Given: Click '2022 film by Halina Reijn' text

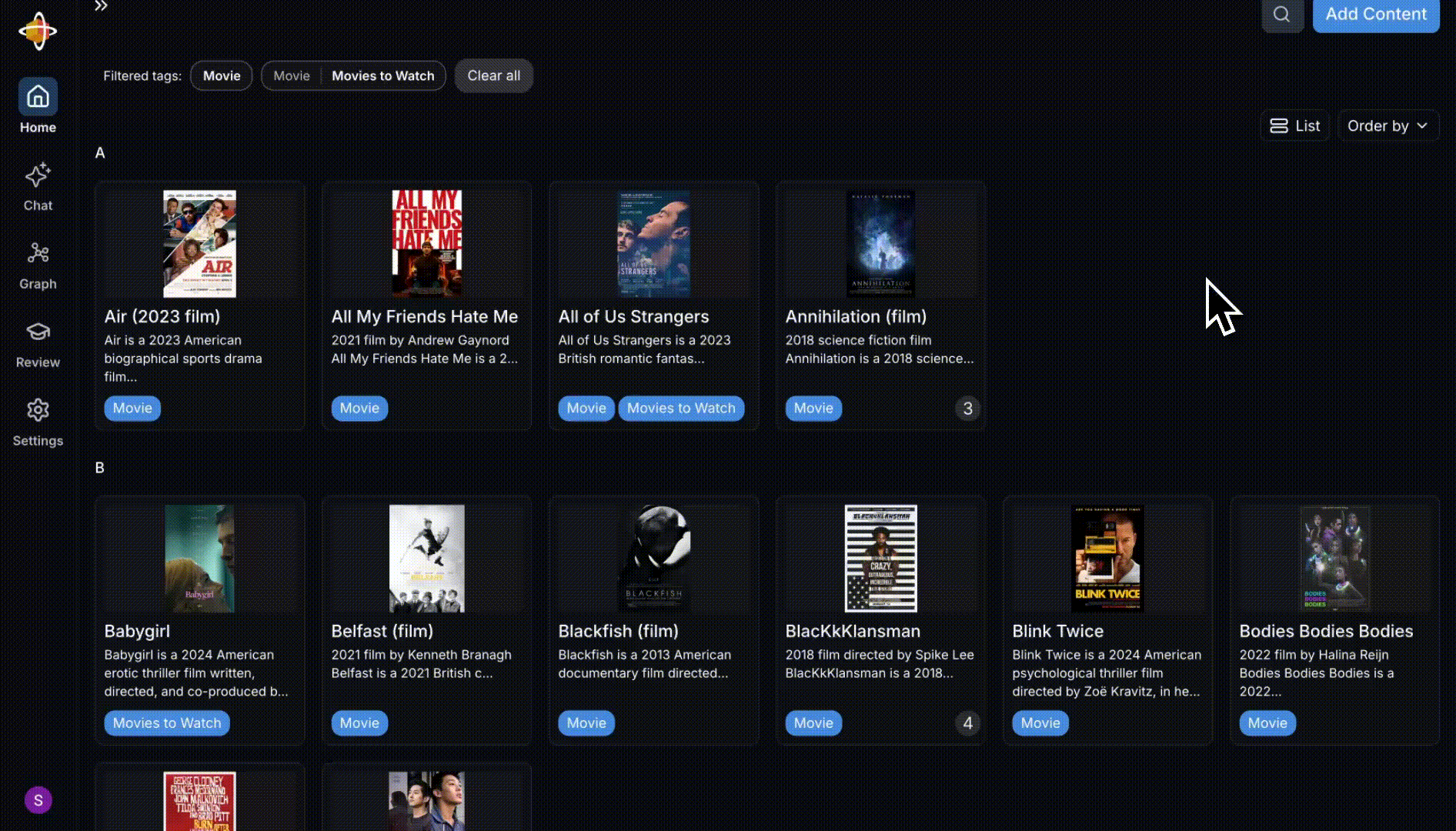Looking at the screenshot, I should [x=1314, y=655].
